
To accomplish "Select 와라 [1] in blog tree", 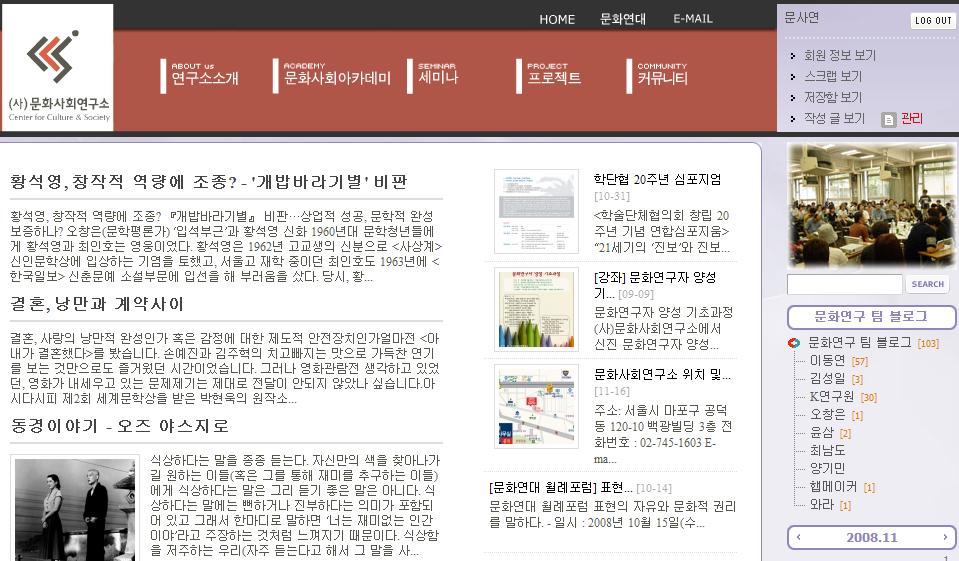I will tap(830, 505).
